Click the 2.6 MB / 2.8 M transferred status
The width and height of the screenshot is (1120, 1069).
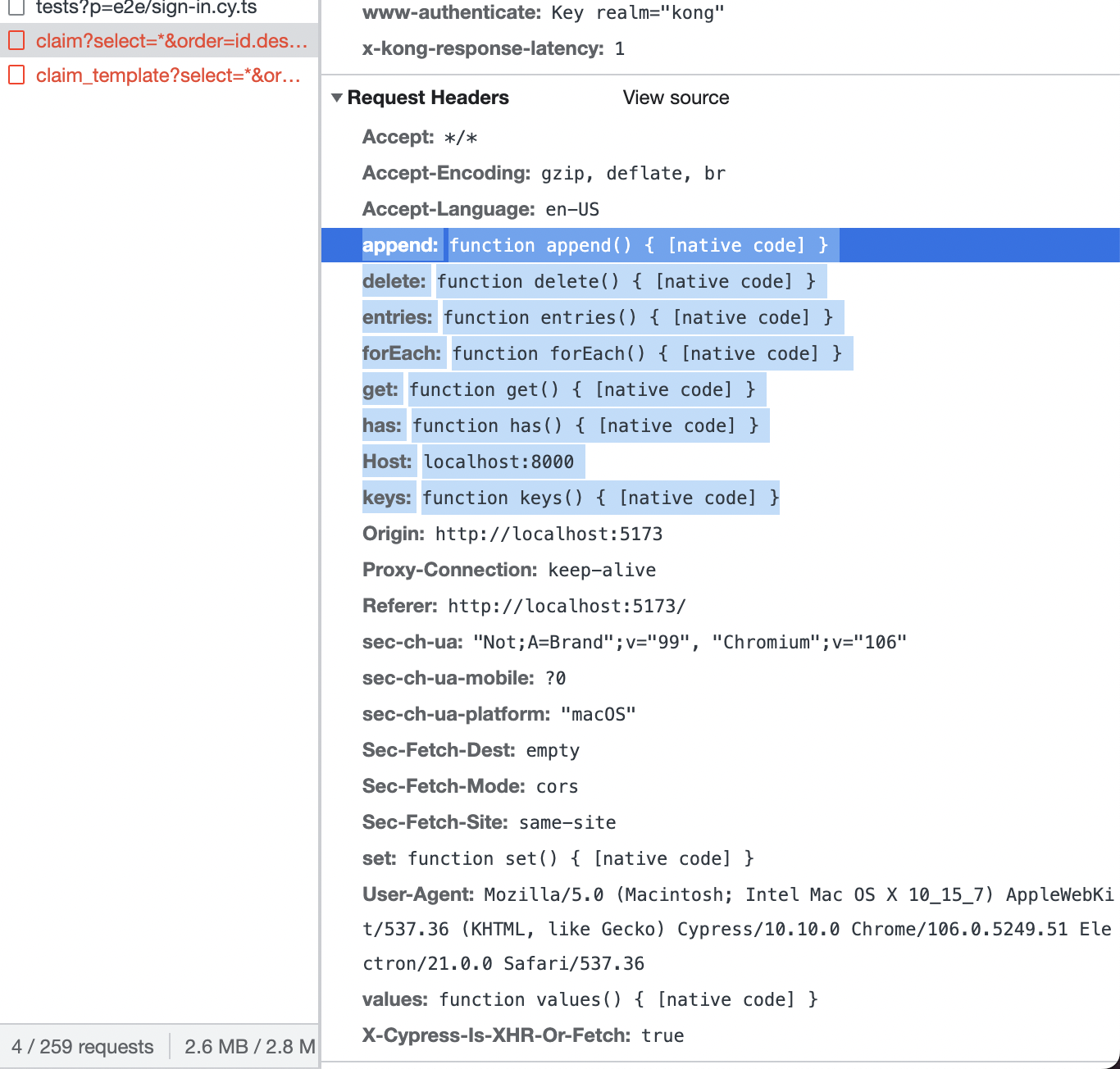click(x=250, y=1047)
